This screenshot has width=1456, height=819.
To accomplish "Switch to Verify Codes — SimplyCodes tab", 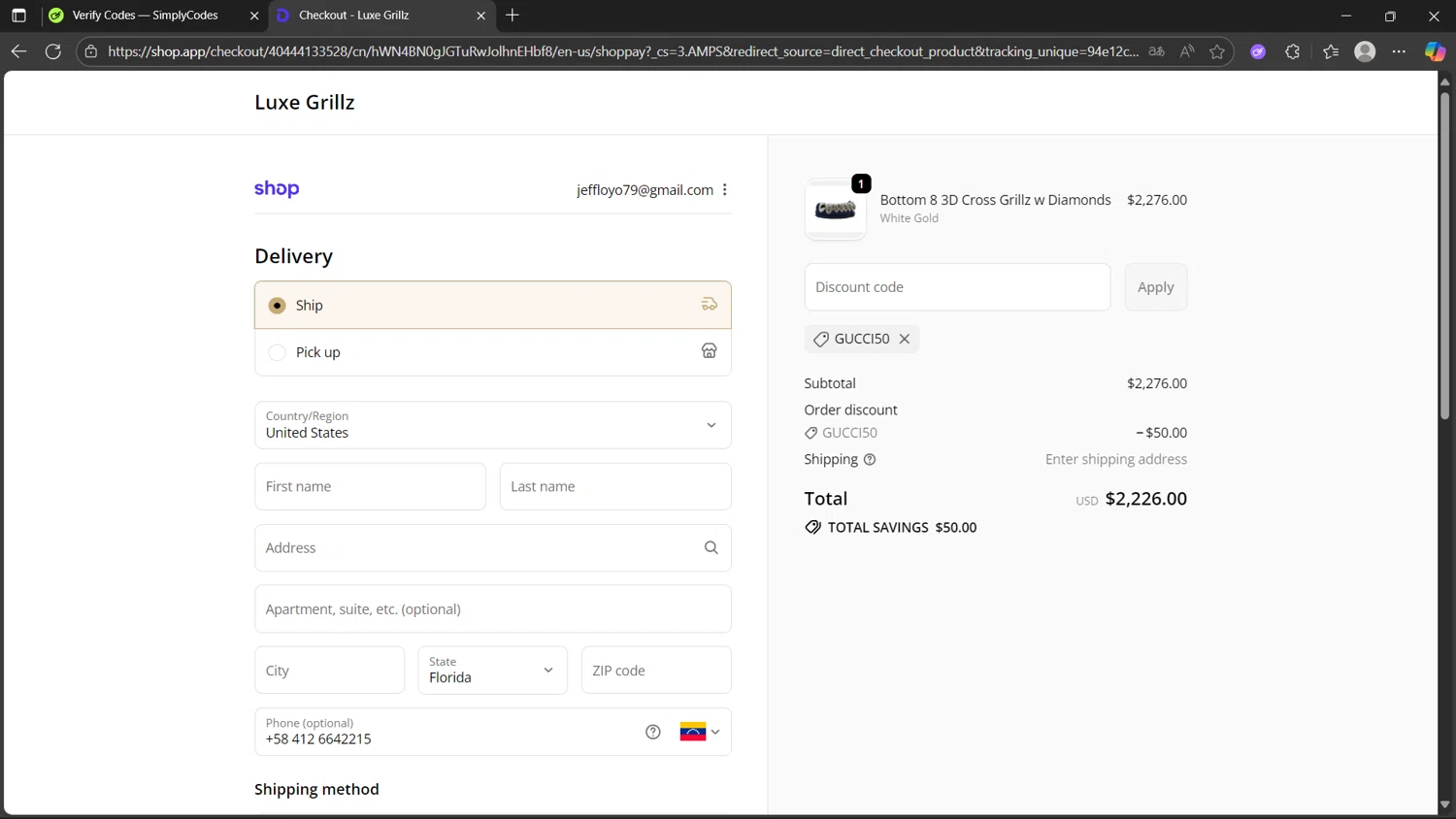I will (x=146, y=16).
